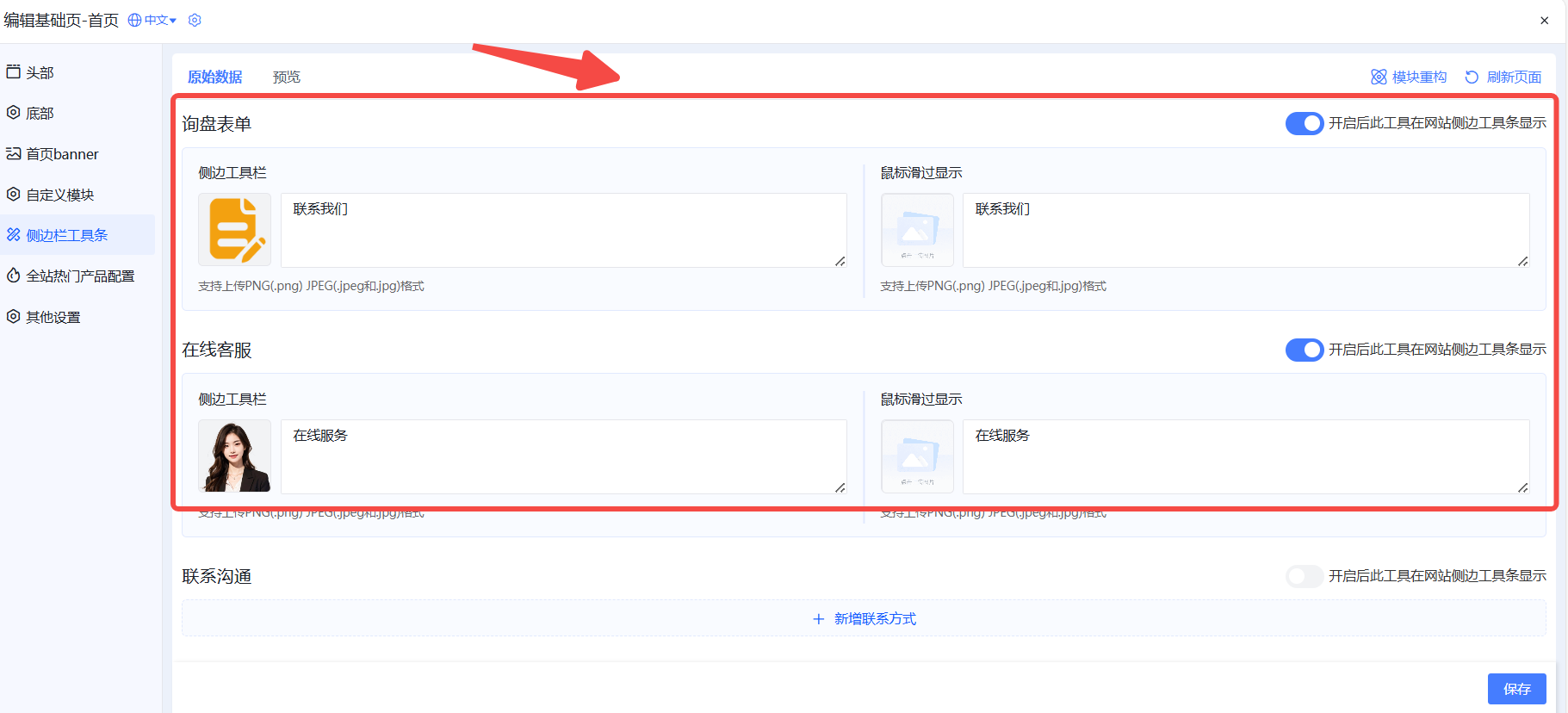Click the 在线客服 hover image placeholder
Viewport: 1568px width, 713px height.
(x=917, y=456)
